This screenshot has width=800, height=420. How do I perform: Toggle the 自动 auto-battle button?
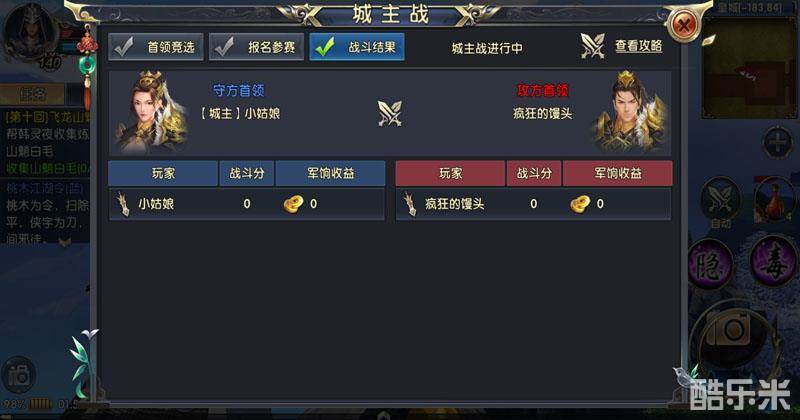[720, 202]
